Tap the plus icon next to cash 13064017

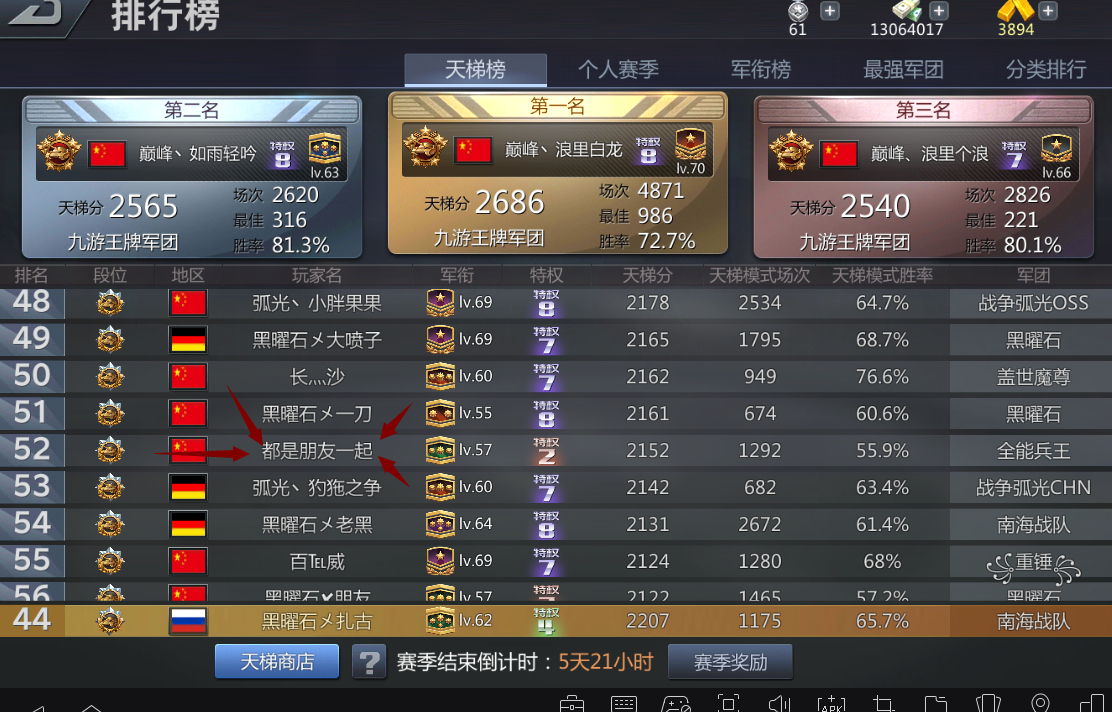938,11
